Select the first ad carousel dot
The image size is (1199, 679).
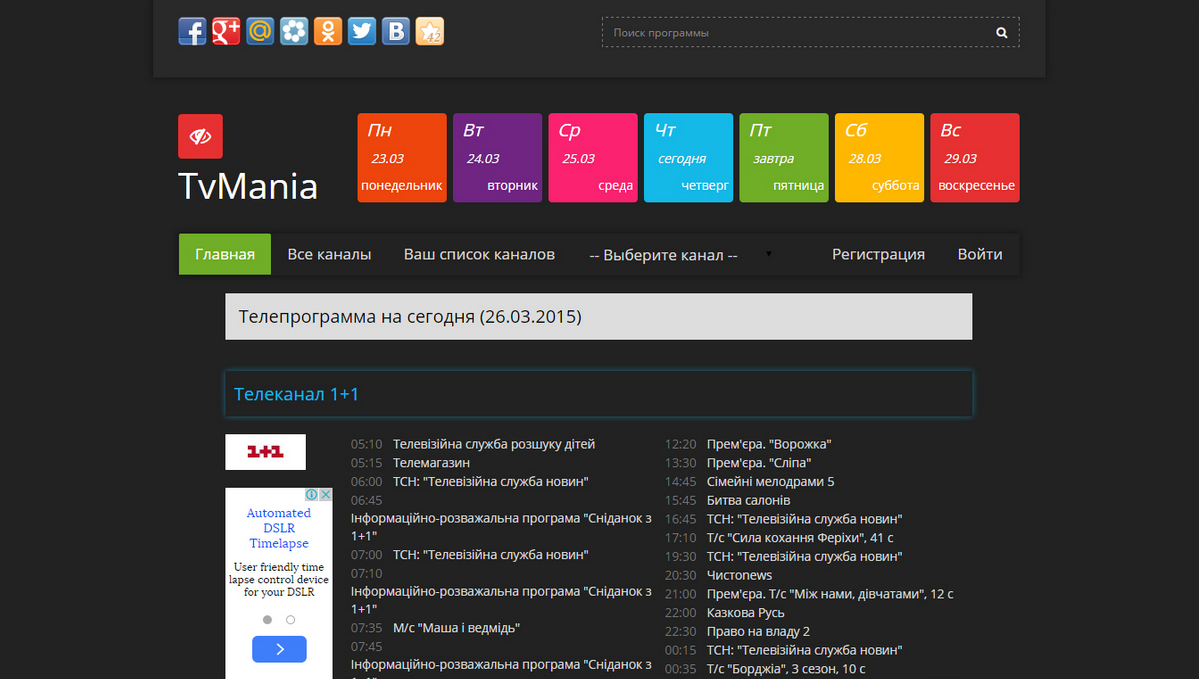pyautogui.click(x=267, y=620)
